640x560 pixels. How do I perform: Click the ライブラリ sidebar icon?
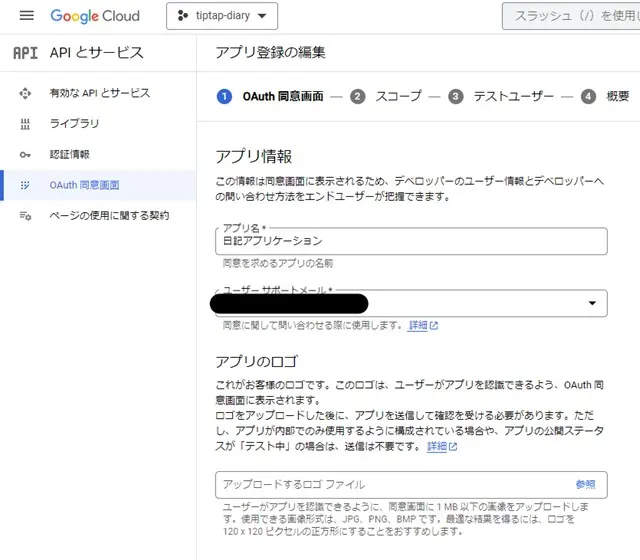coord(26,124)
